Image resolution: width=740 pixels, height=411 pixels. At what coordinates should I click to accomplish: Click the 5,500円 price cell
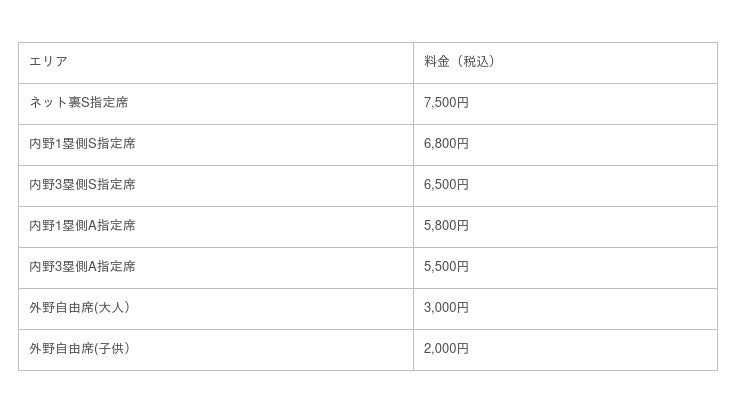565,267
